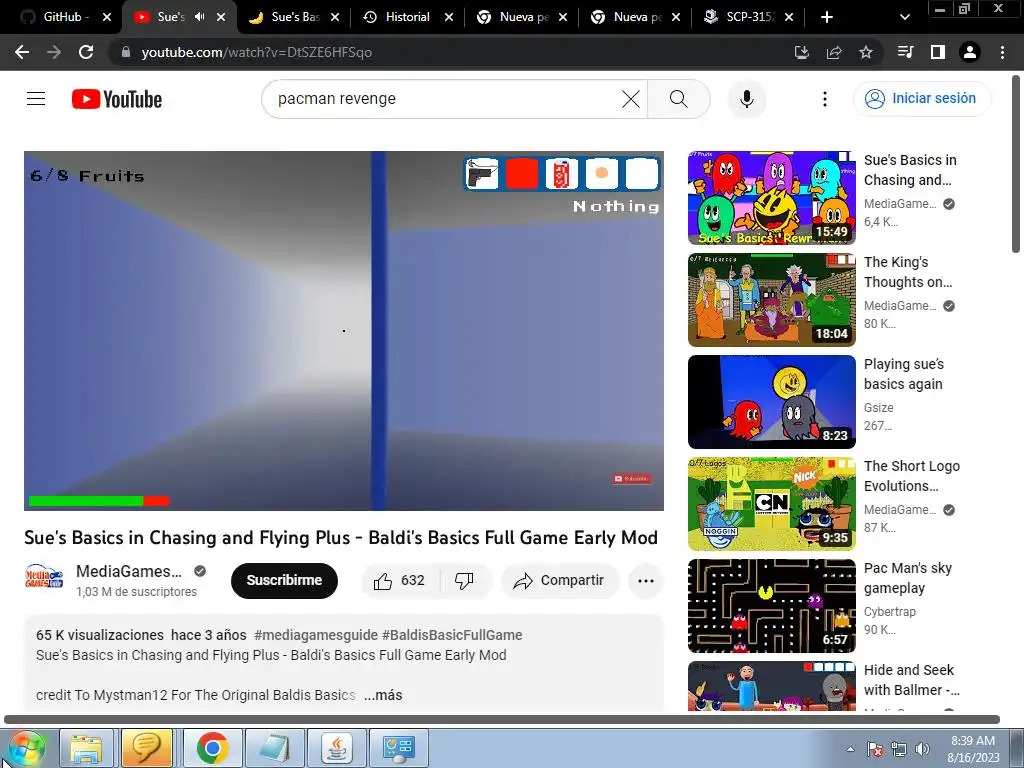Open Sue's Basics in Chasing 15:49 thumbnail
This screenshot has height=768, width=1024.
[772, 198]
